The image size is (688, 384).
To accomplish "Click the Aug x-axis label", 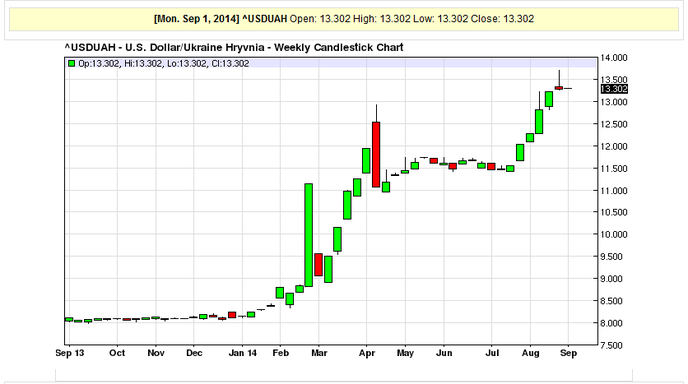I will (530, 353).
